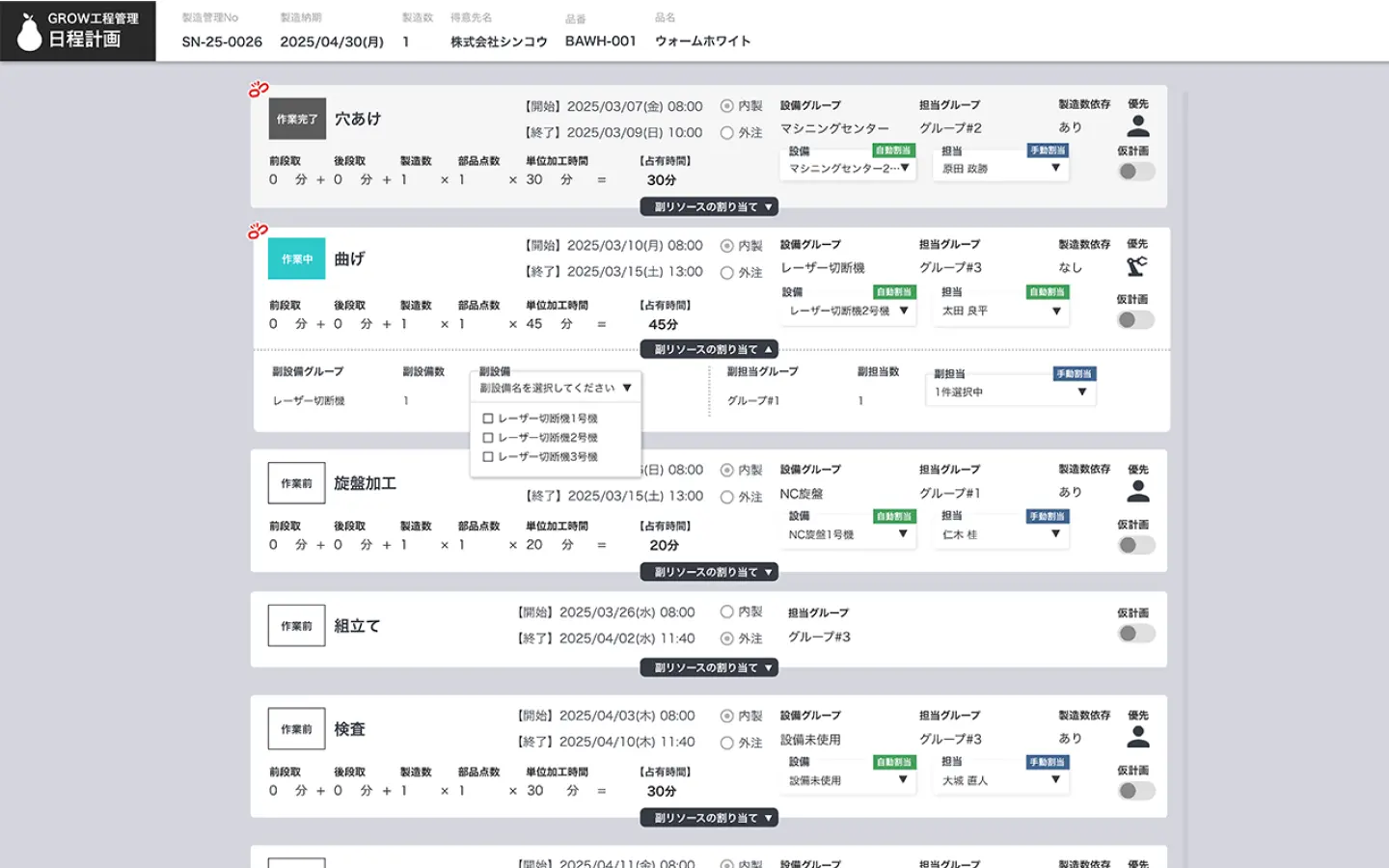Click the 作業中 status badge for 曲げ
This screenshot has height=868, width=1389.
(x=297, y=259)
